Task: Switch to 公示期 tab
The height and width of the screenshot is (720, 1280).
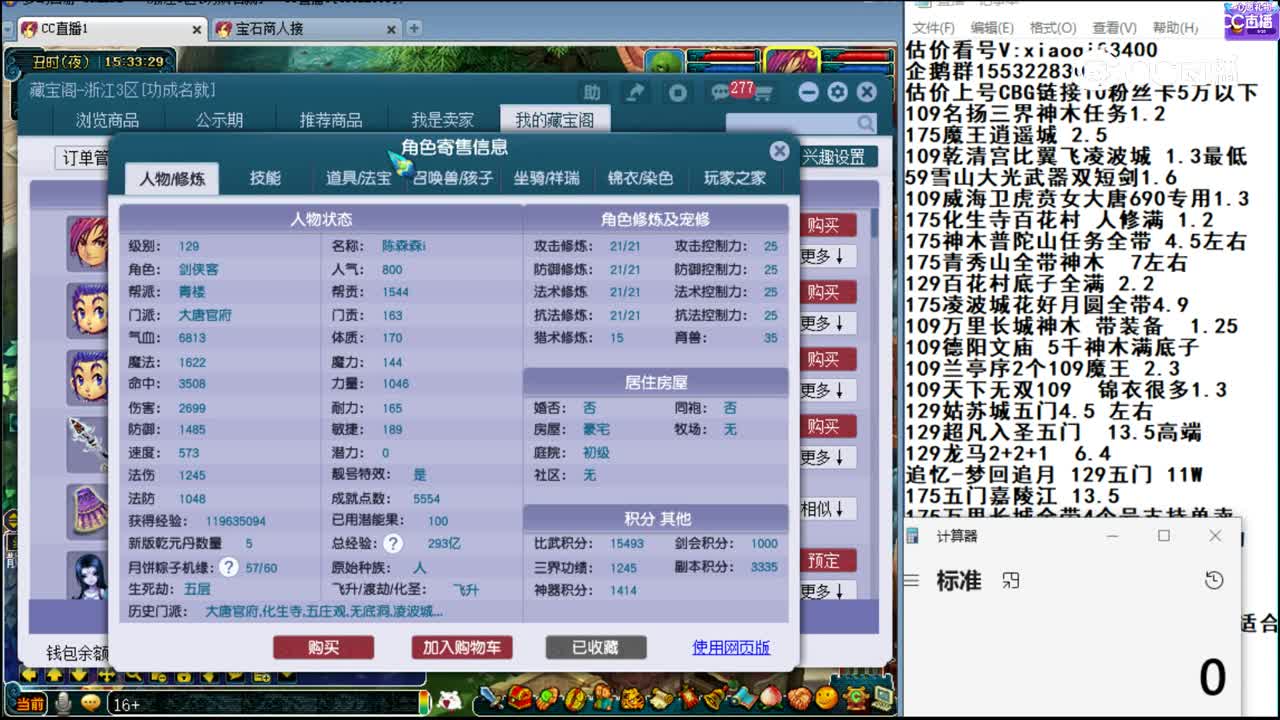Action: 219,120
